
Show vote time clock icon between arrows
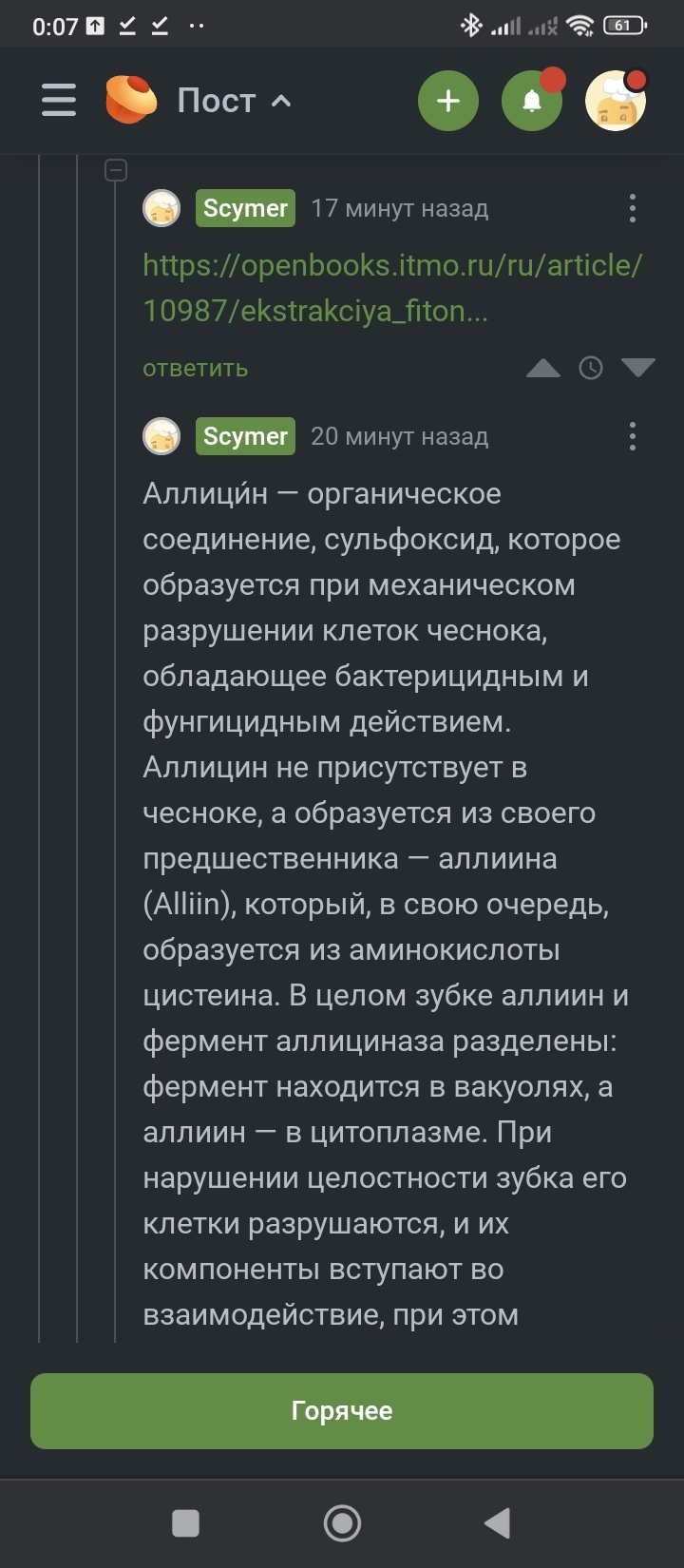tap(591, 368)
